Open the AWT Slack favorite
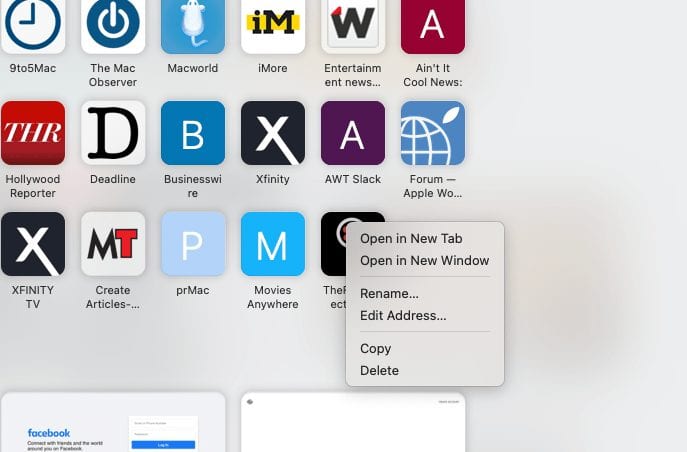Screen dimensions: 687x452 (x=353, y=133)
